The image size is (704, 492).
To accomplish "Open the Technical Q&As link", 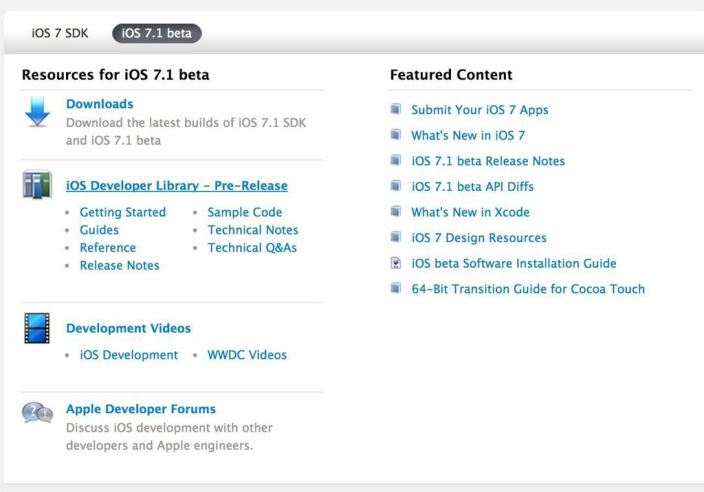I will point(252,248).
